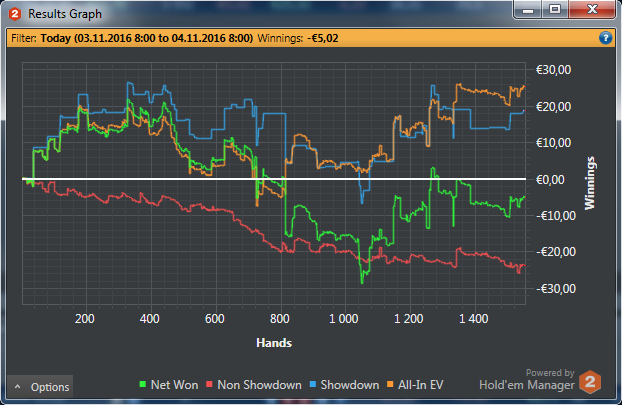Image resolution: width=622 pixels, height=405 pixels.
Task: Click the Hold'em Manager 2 title bar icon
Action: [14, 14]
